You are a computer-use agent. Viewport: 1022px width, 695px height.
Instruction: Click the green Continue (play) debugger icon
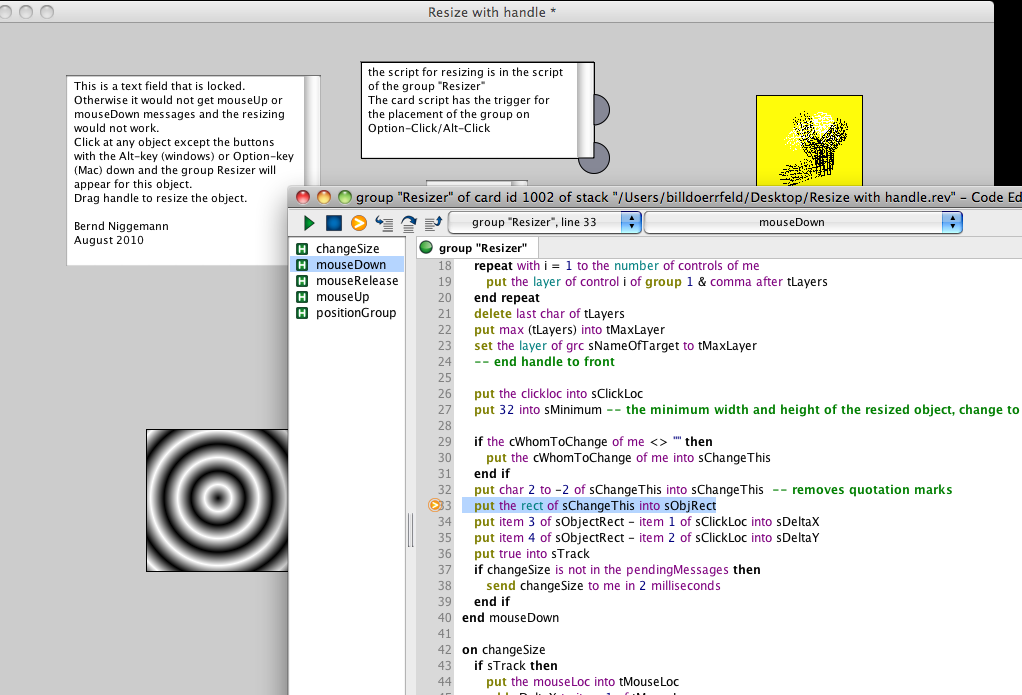coord(309,222)
